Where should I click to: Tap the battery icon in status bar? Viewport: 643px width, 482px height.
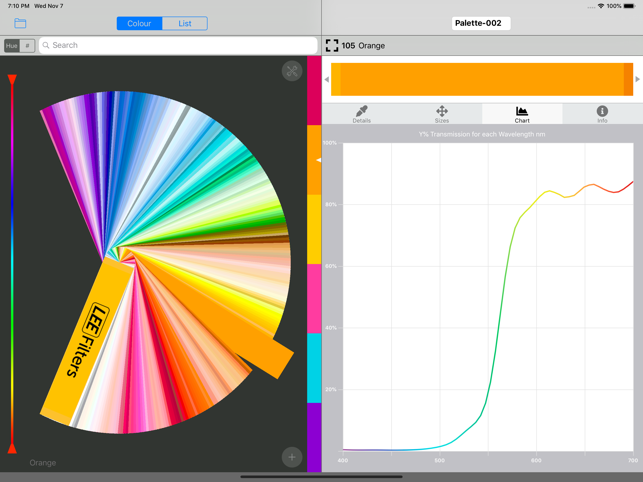pos(630,6)
